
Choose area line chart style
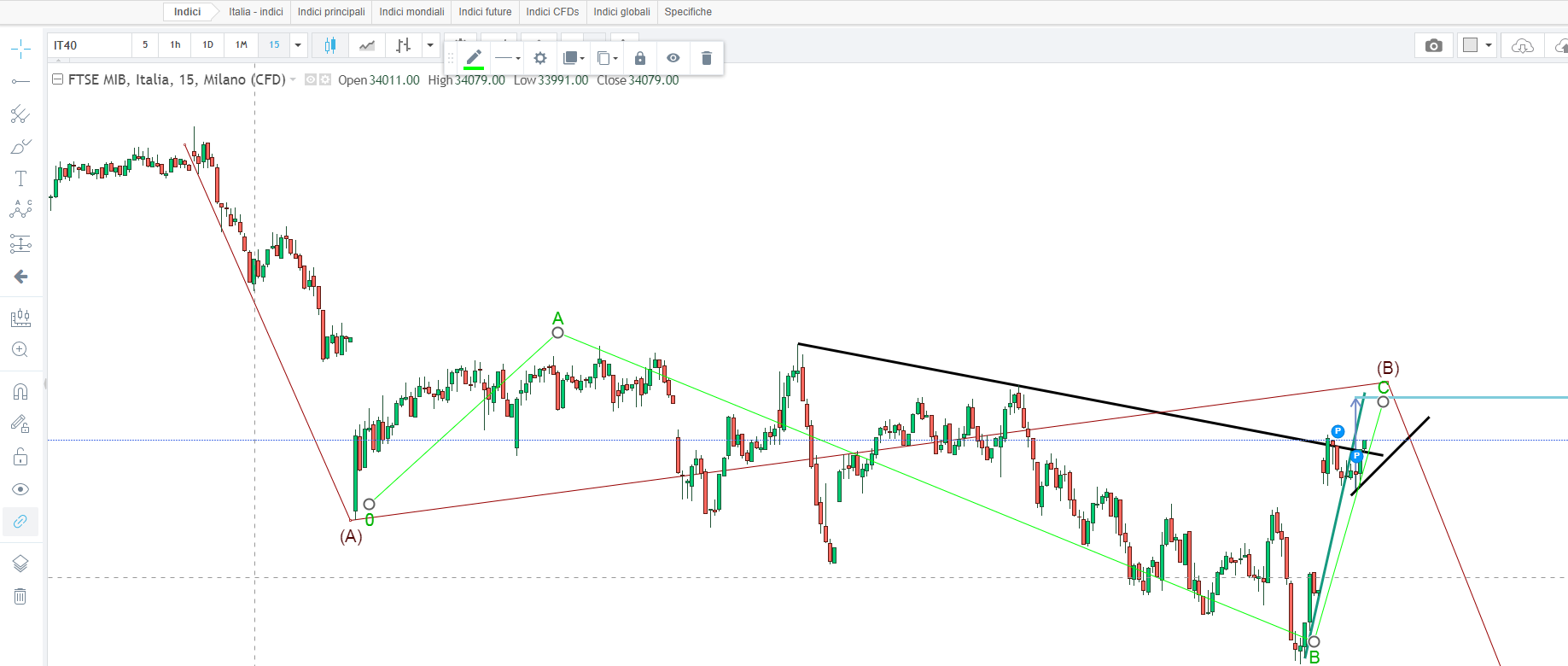(x=367, y=45)
